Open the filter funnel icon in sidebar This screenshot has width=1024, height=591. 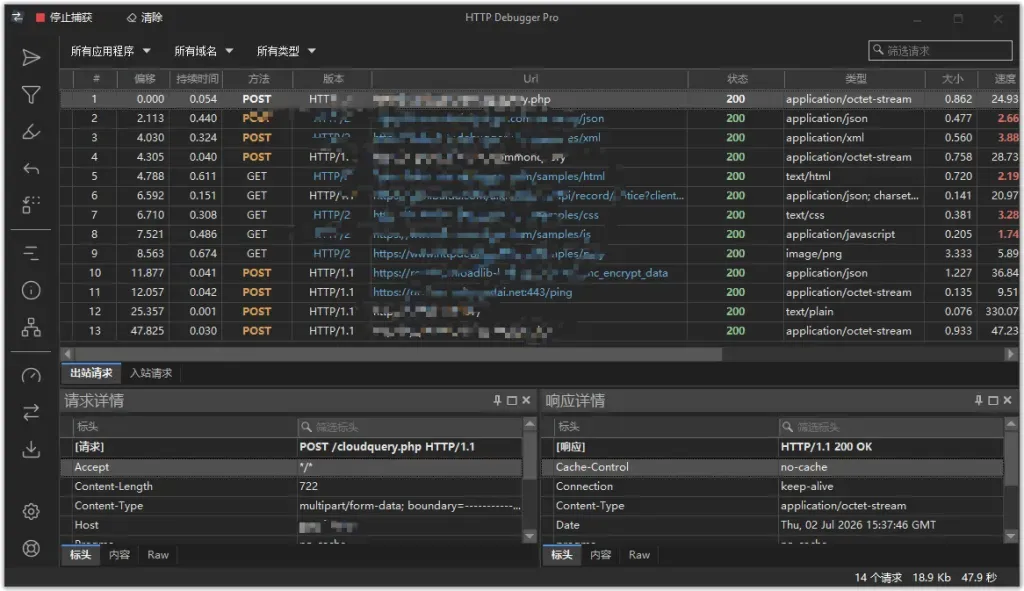point(31,95)
